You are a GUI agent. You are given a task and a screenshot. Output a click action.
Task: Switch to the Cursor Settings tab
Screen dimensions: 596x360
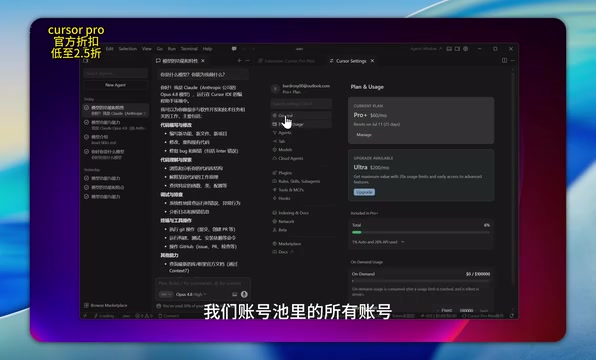tap(350, 61)
